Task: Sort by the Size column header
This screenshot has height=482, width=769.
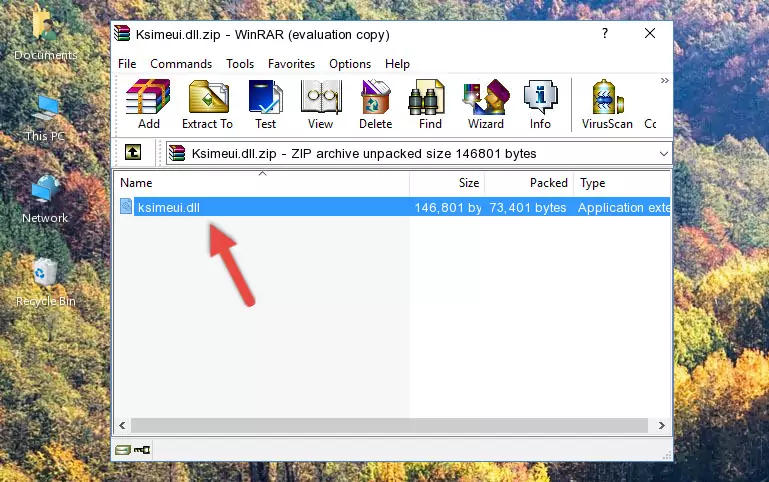Action: (447, 183)
